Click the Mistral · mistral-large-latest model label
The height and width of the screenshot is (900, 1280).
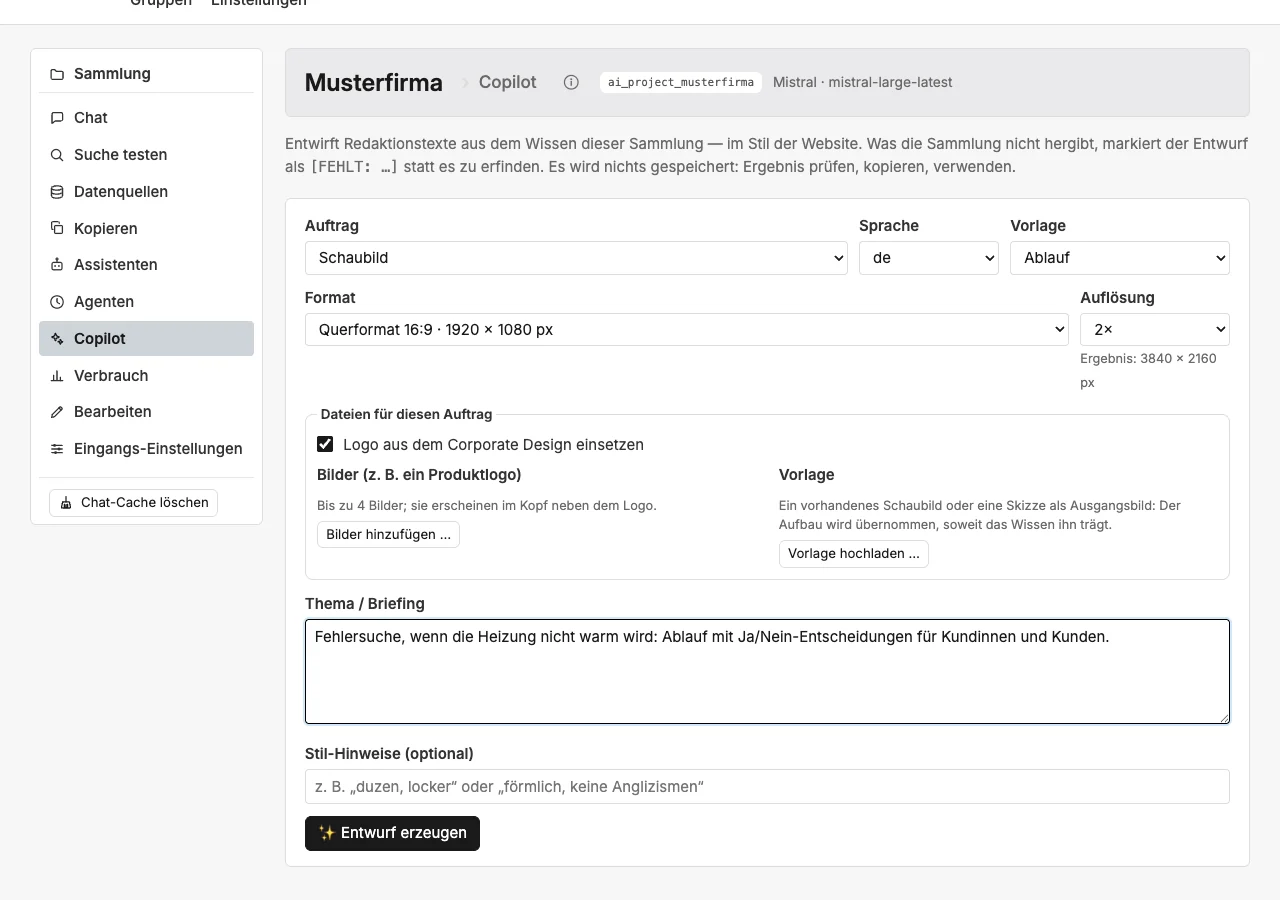point(863,82)
